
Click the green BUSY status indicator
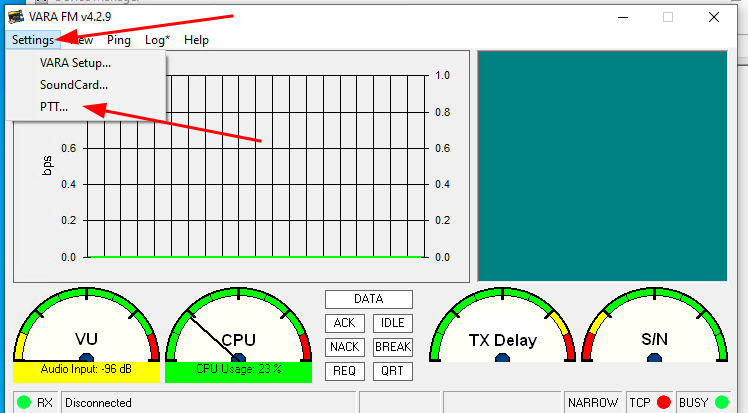(x=722, y=403)
